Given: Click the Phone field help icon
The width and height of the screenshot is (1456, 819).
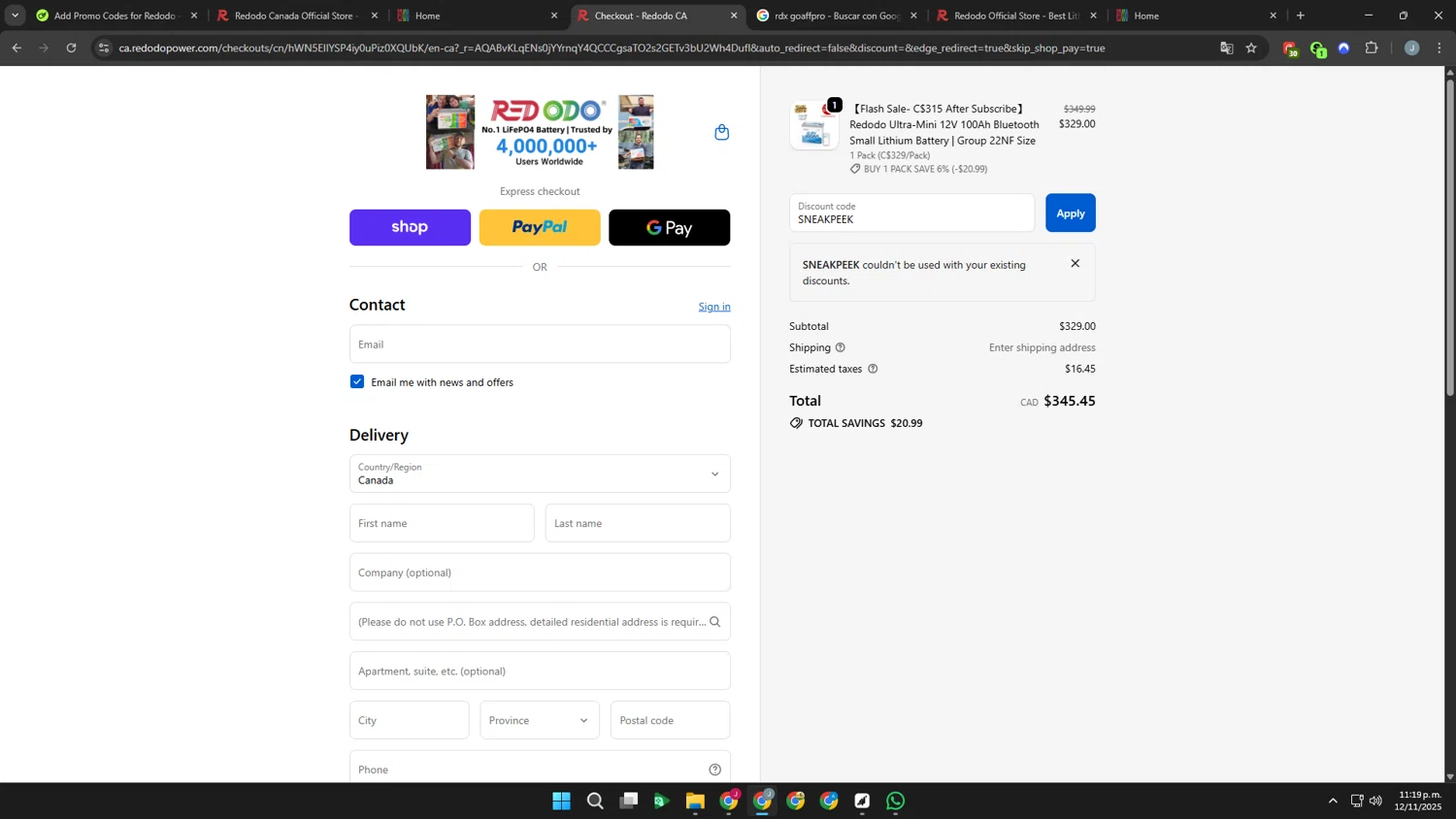Looking at the screenshot, I should coord(714,770).
